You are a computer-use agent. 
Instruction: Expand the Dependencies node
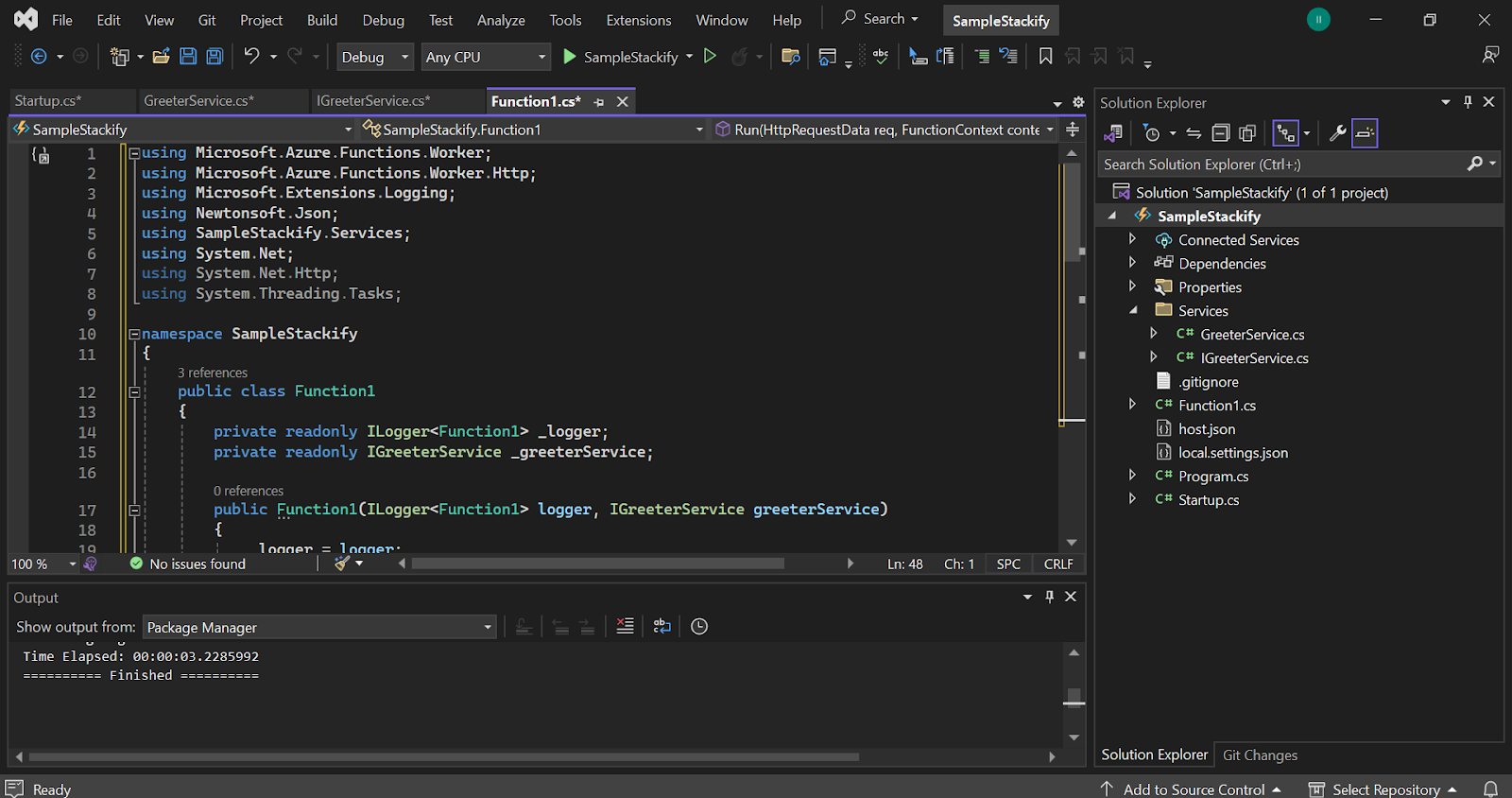point(1132,263)
